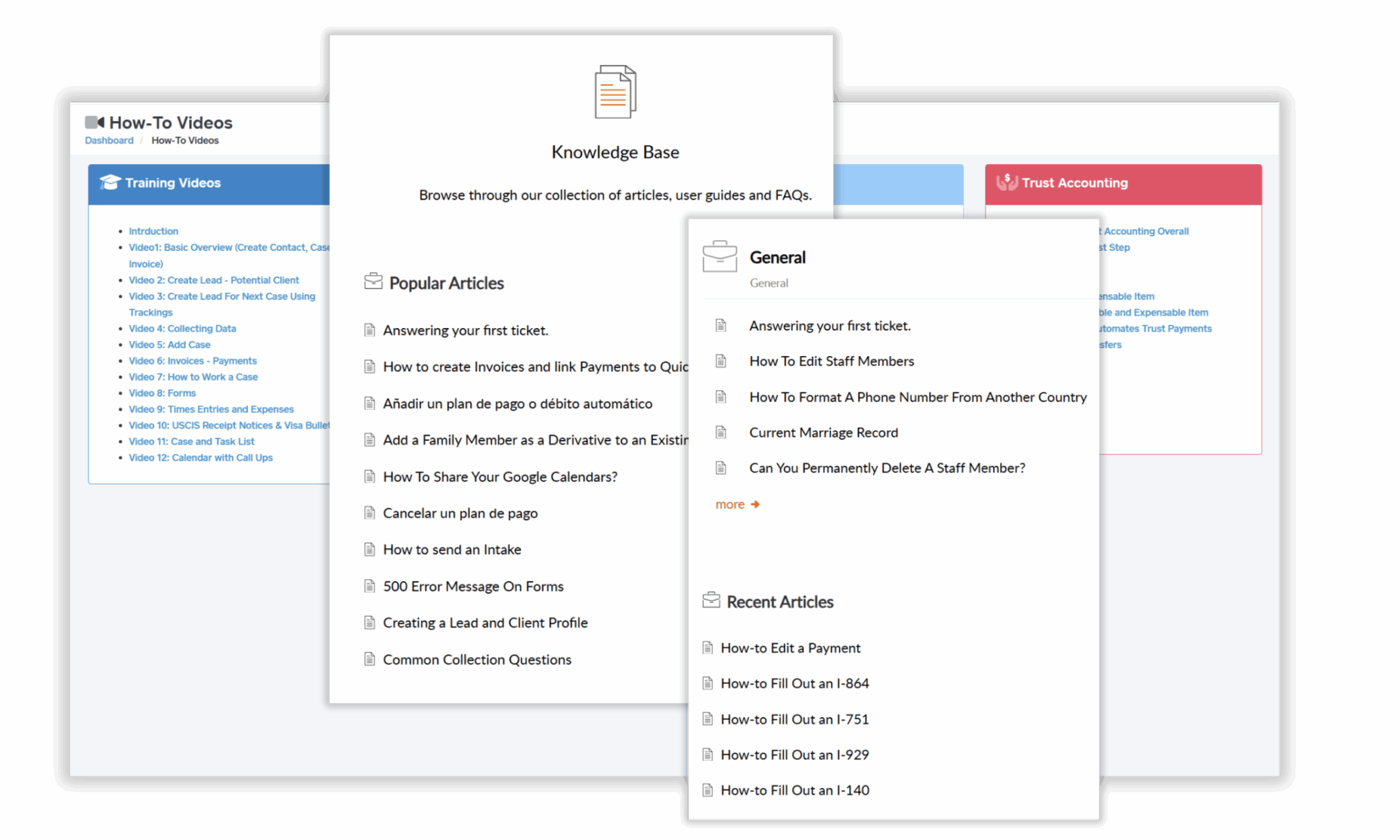This screenshot has width=1400, height=840.
Task: Click the How-To Videos camera icon
Action: [94, 122]
